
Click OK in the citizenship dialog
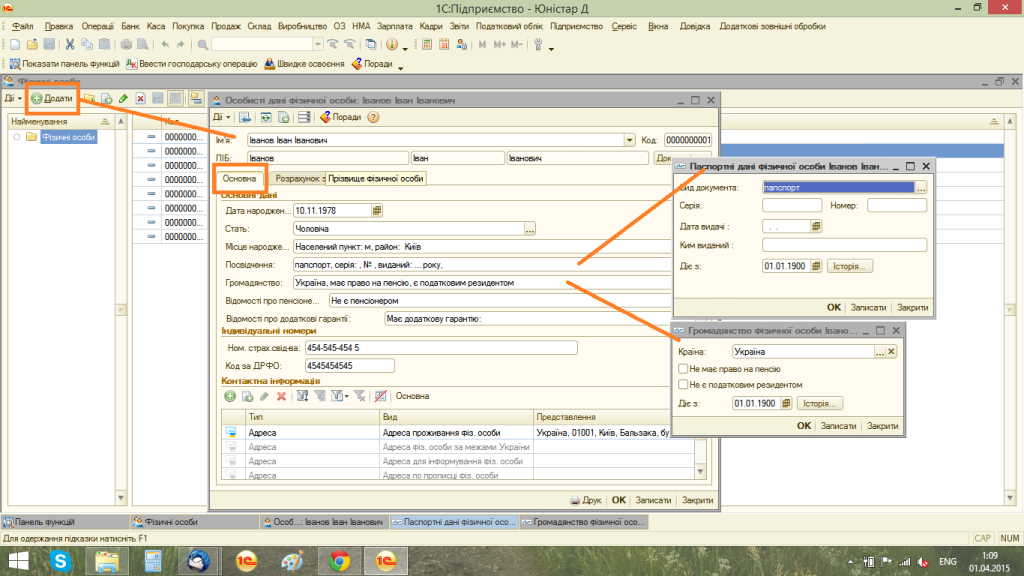804,426
